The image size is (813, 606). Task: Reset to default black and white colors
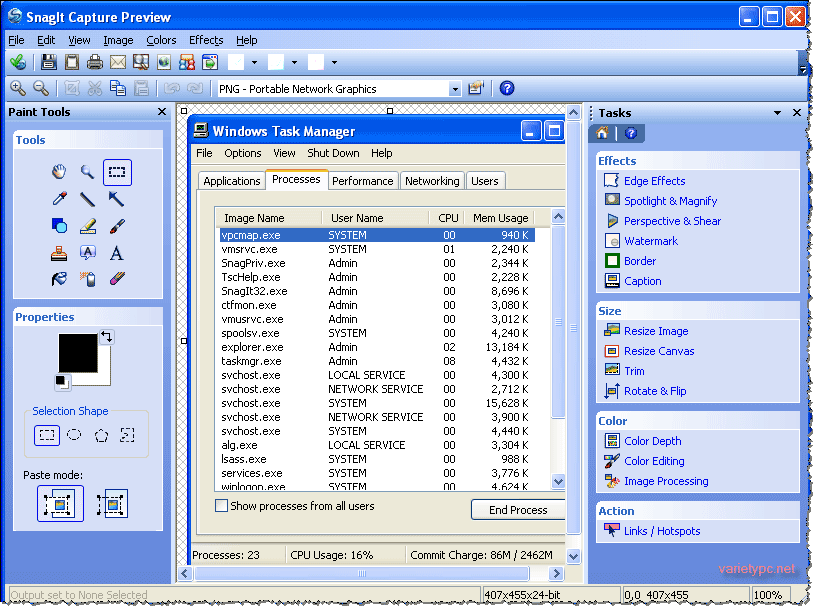pyautogui.click(x=62, y=382)
